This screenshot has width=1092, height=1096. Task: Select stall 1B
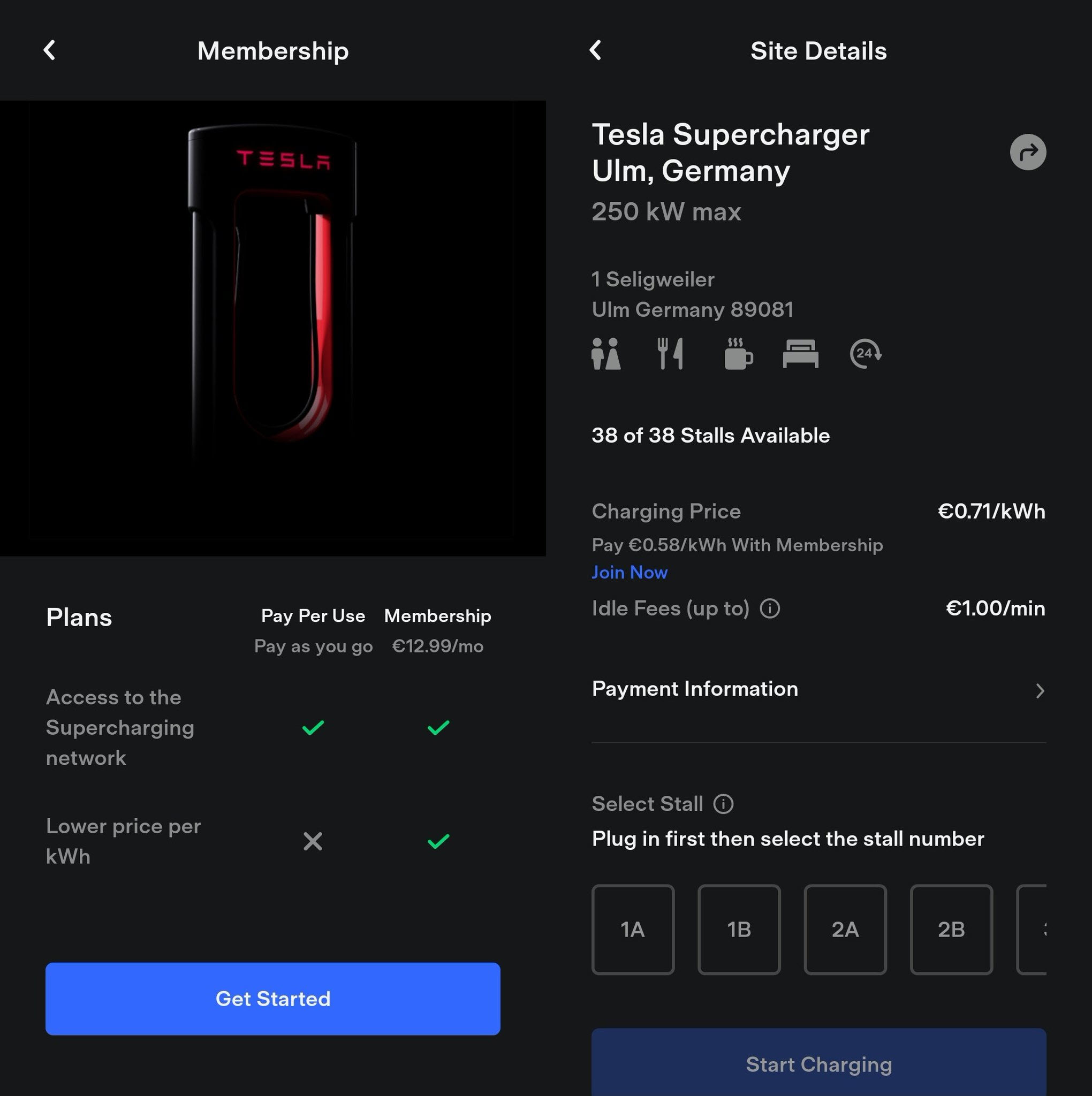tap(739, 929)
